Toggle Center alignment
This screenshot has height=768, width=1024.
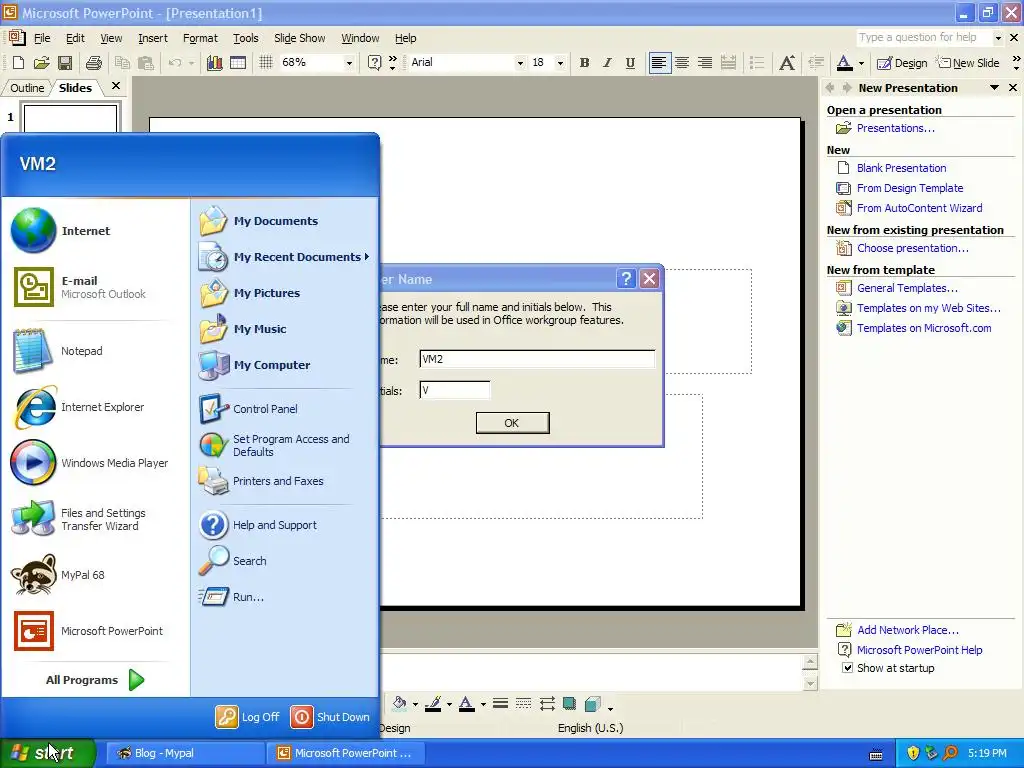tap(682, 63)
